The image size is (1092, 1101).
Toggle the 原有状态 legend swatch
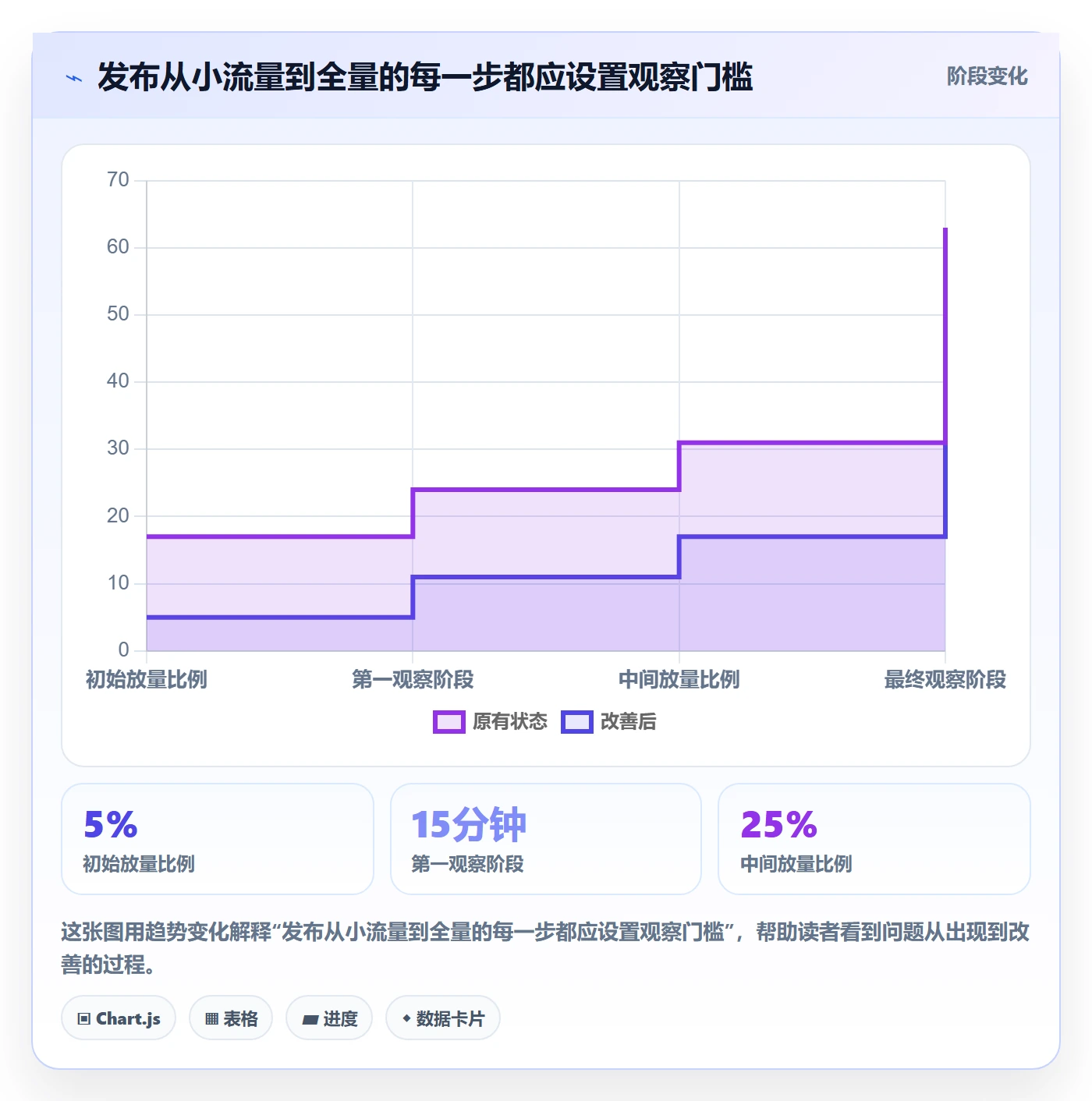[449, 722]
